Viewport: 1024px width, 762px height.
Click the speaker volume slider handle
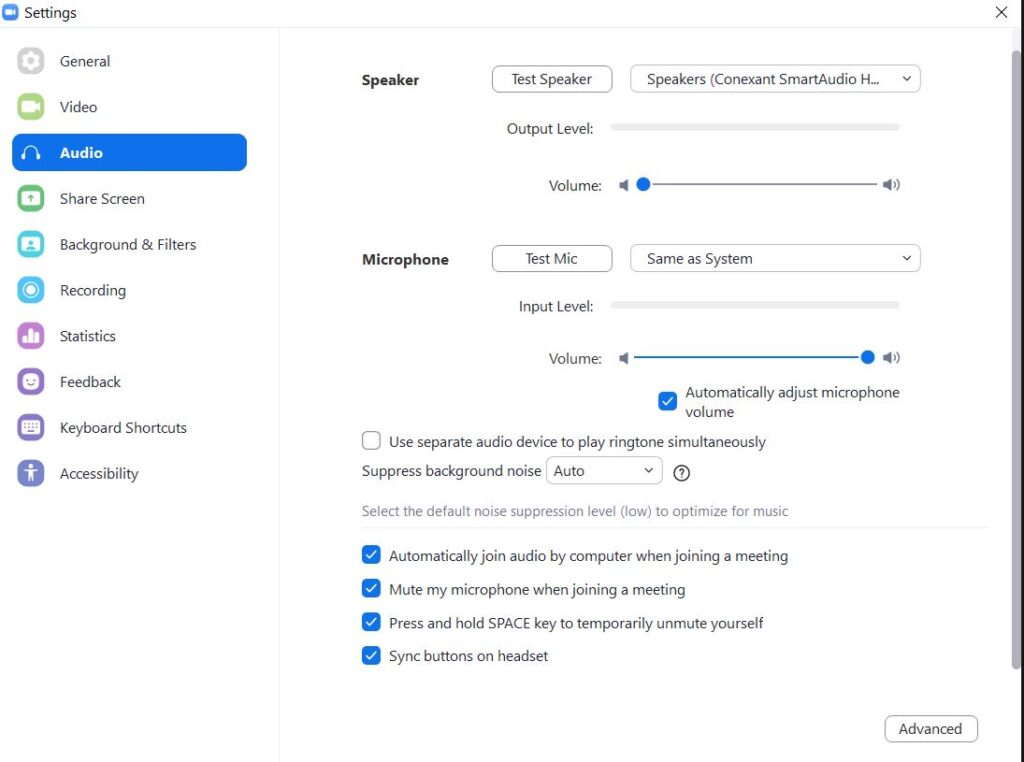coord(644,184)
